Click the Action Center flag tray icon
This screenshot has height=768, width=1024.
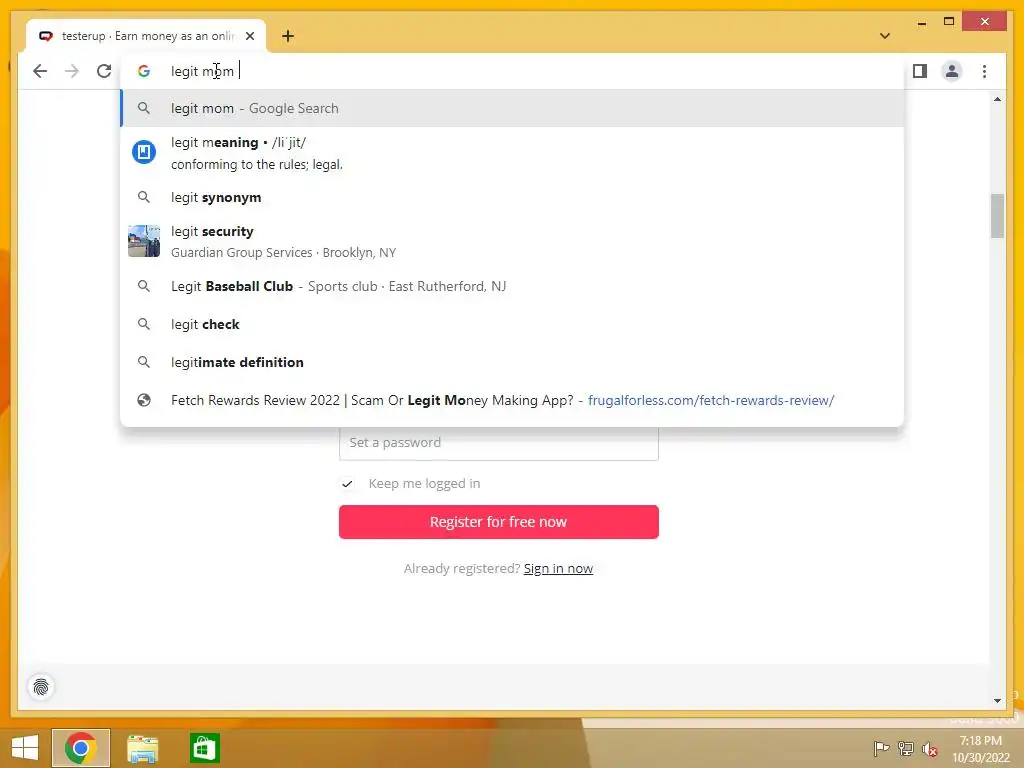tap(881, 748)
